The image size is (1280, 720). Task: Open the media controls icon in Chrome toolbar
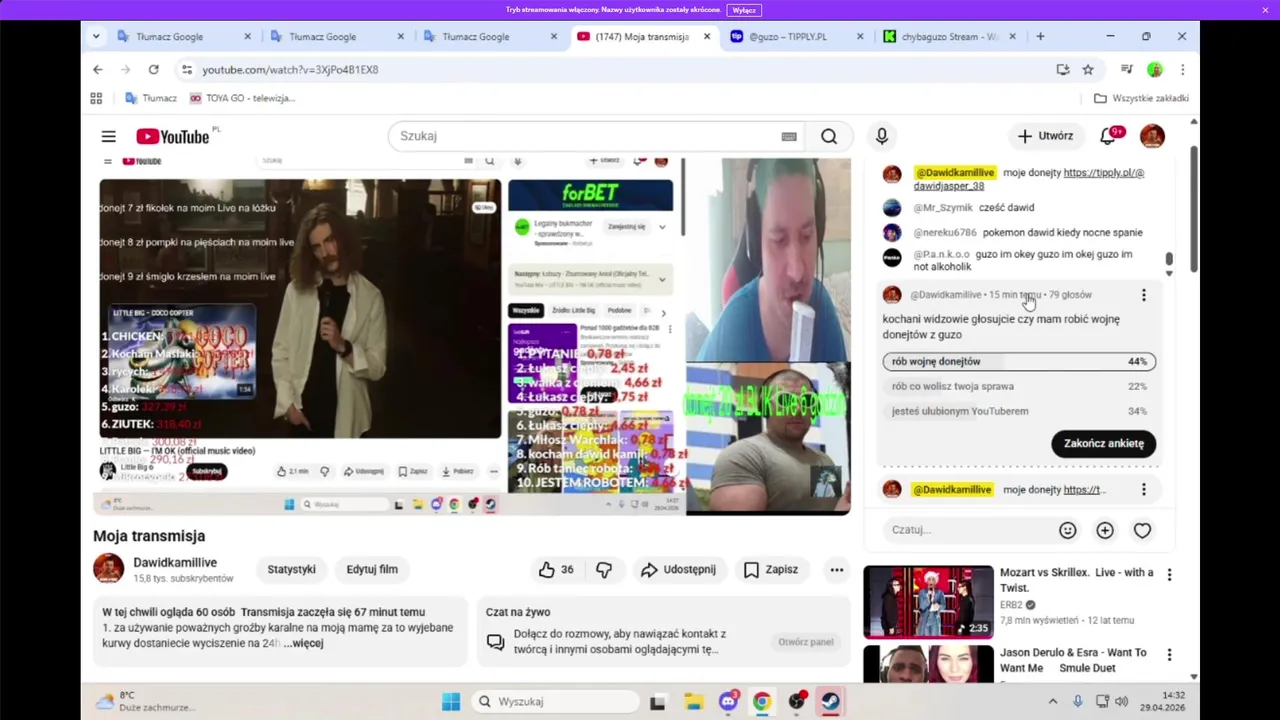1126,69
